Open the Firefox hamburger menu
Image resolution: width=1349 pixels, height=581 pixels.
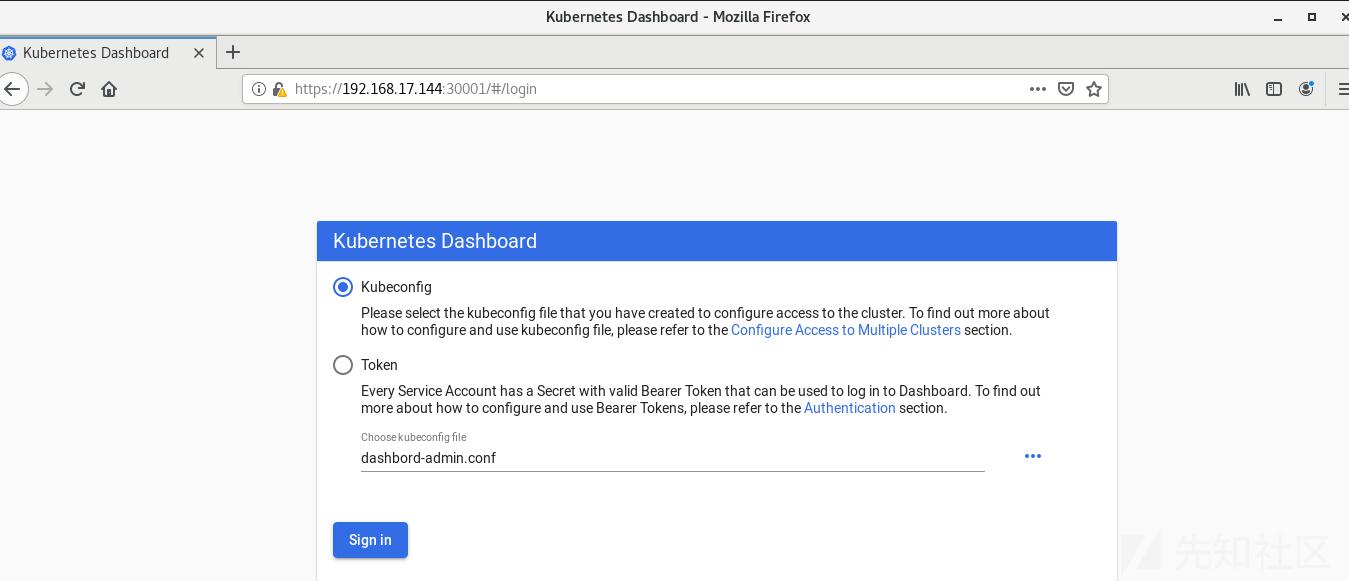[1343, 89]
